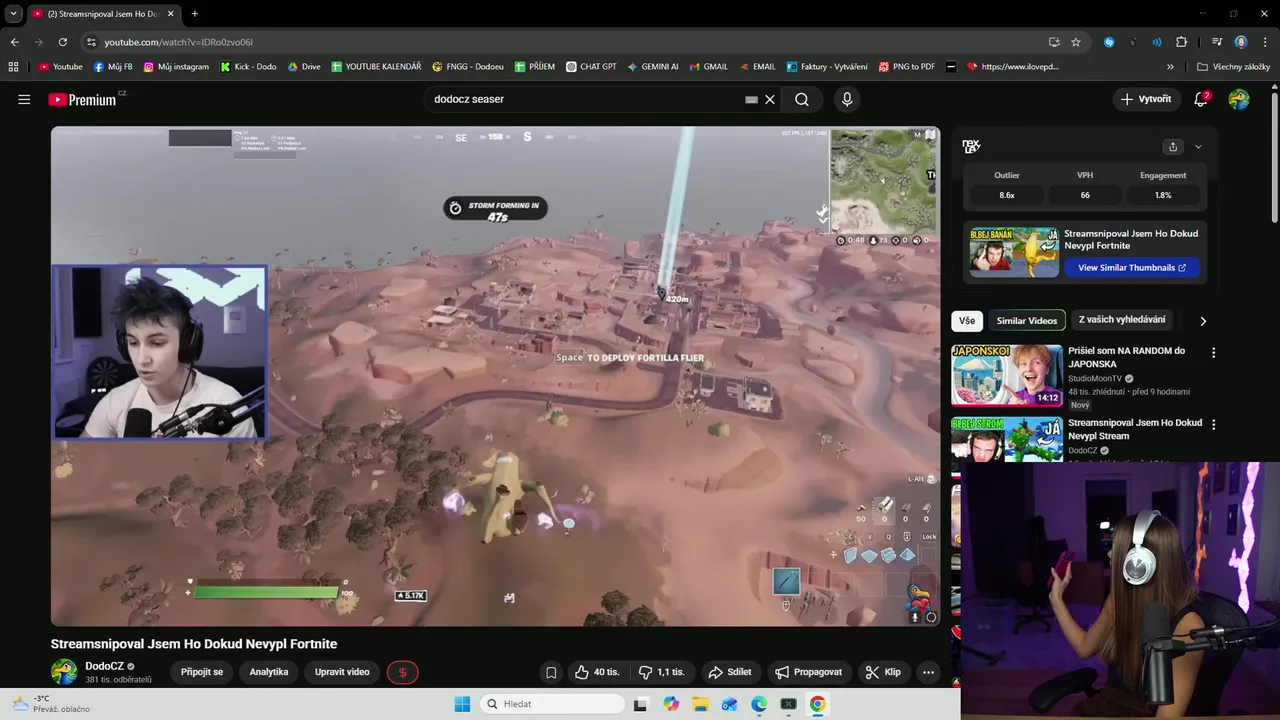Open the Kick - Dodo bookmark
The height and width of the screenshot is (720, 1280).
tap(248, 67)
